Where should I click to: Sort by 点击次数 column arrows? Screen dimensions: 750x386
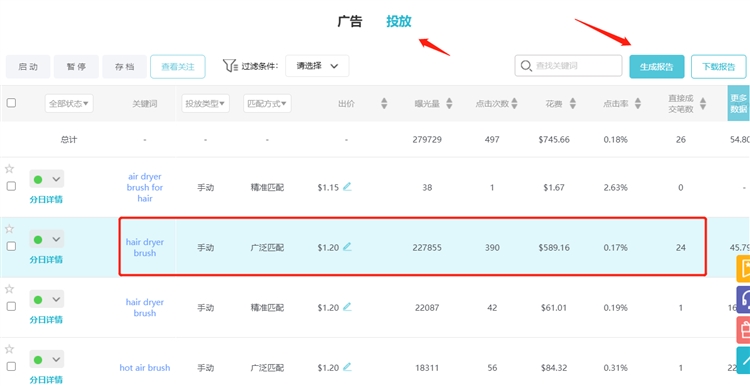(514, 103)
